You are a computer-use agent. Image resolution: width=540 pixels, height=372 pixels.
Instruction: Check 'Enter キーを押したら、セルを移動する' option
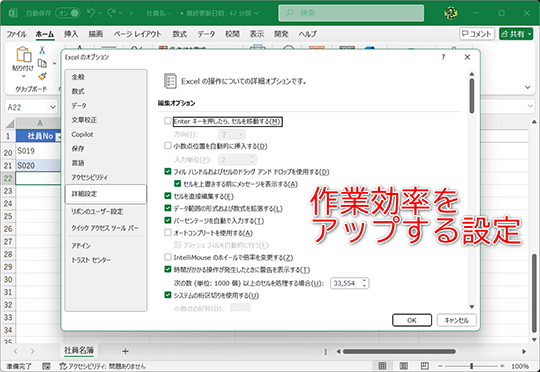(x=168, y=121)
